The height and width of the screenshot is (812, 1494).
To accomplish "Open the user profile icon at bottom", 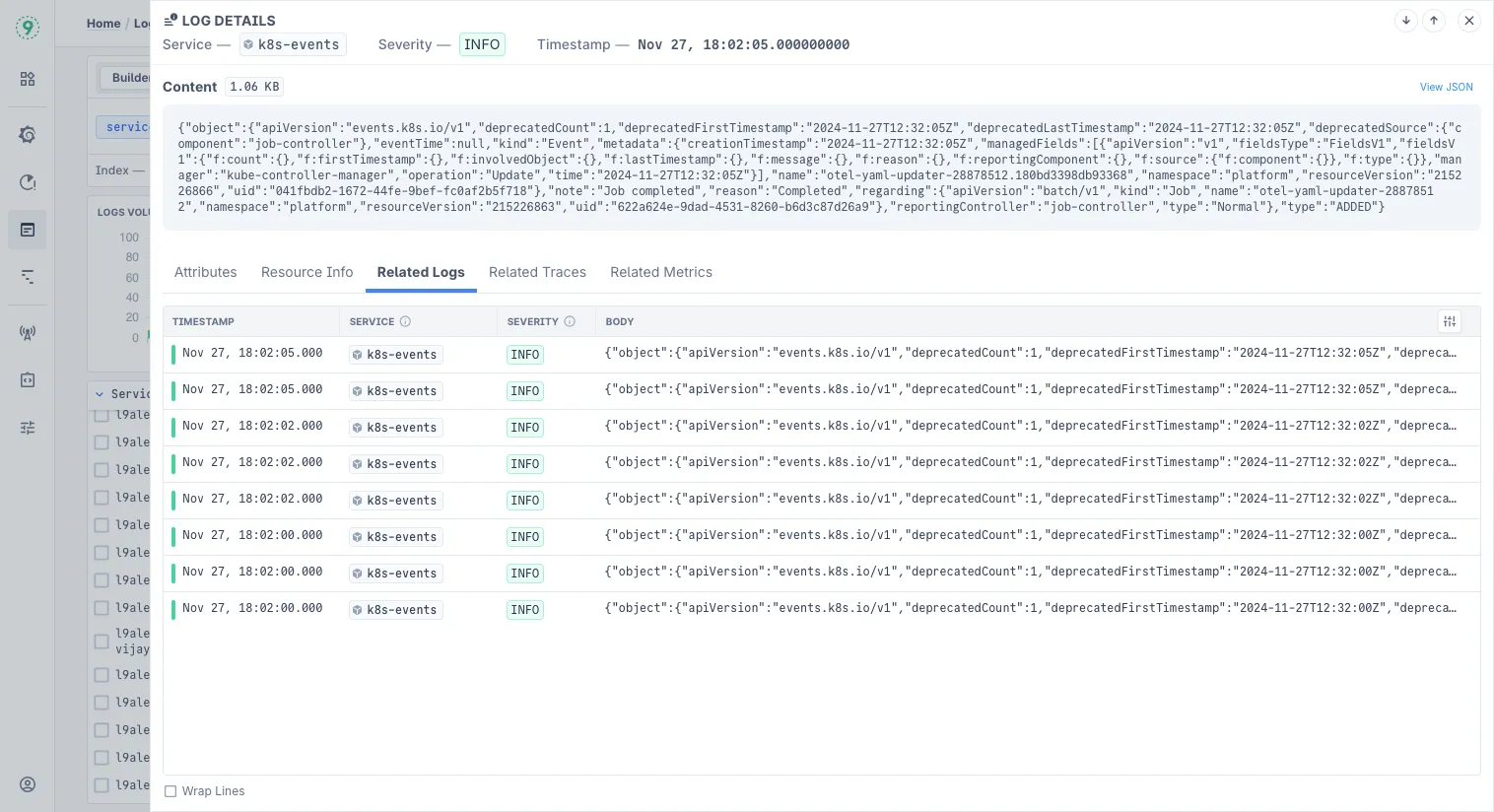I will coord(28,784).
